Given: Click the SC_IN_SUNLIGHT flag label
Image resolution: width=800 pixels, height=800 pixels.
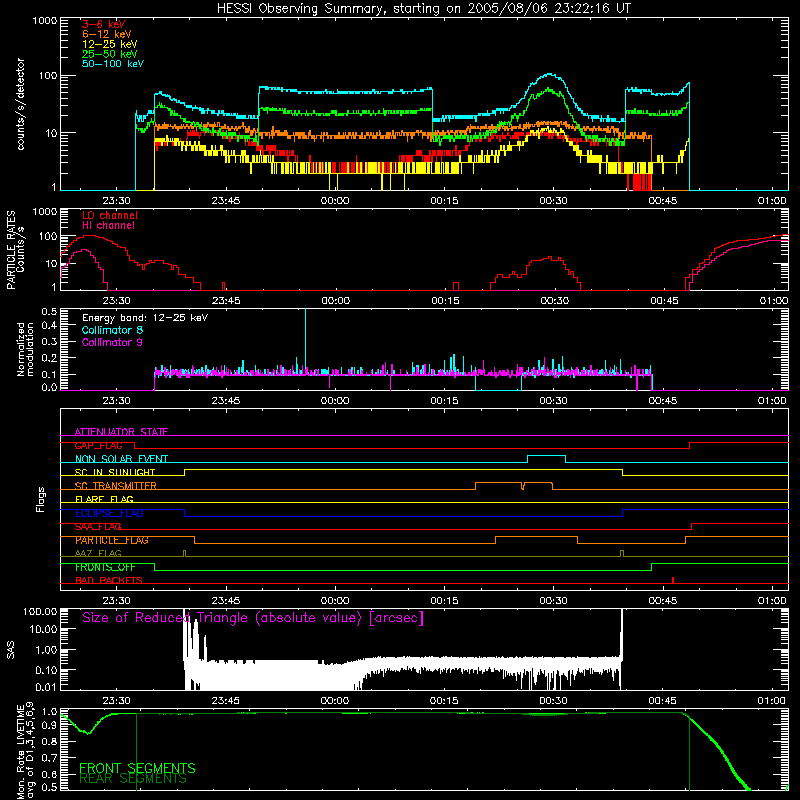Looking at the screenshot, I should [115, 472].
